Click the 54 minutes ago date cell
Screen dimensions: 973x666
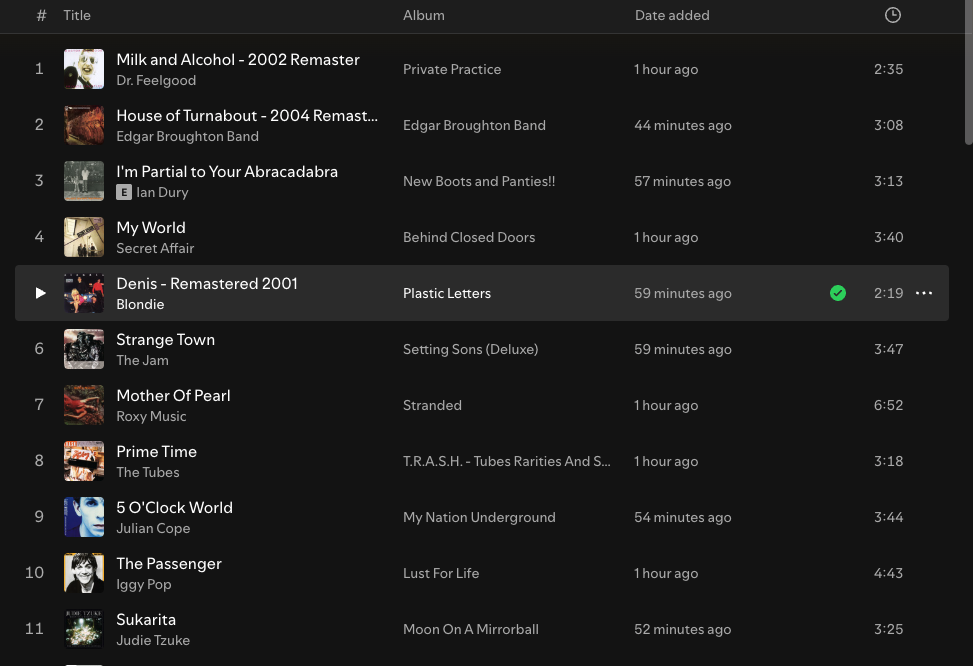click(x=683, y=517)
